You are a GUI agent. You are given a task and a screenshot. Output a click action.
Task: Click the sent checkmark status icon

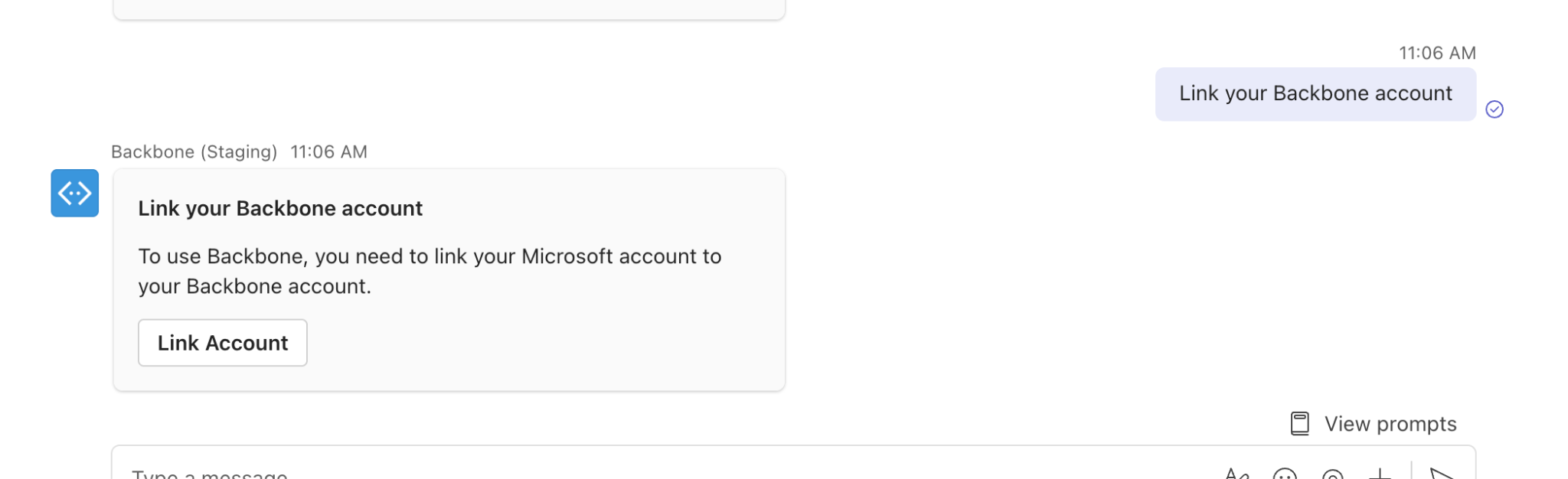coord(1494,109)
